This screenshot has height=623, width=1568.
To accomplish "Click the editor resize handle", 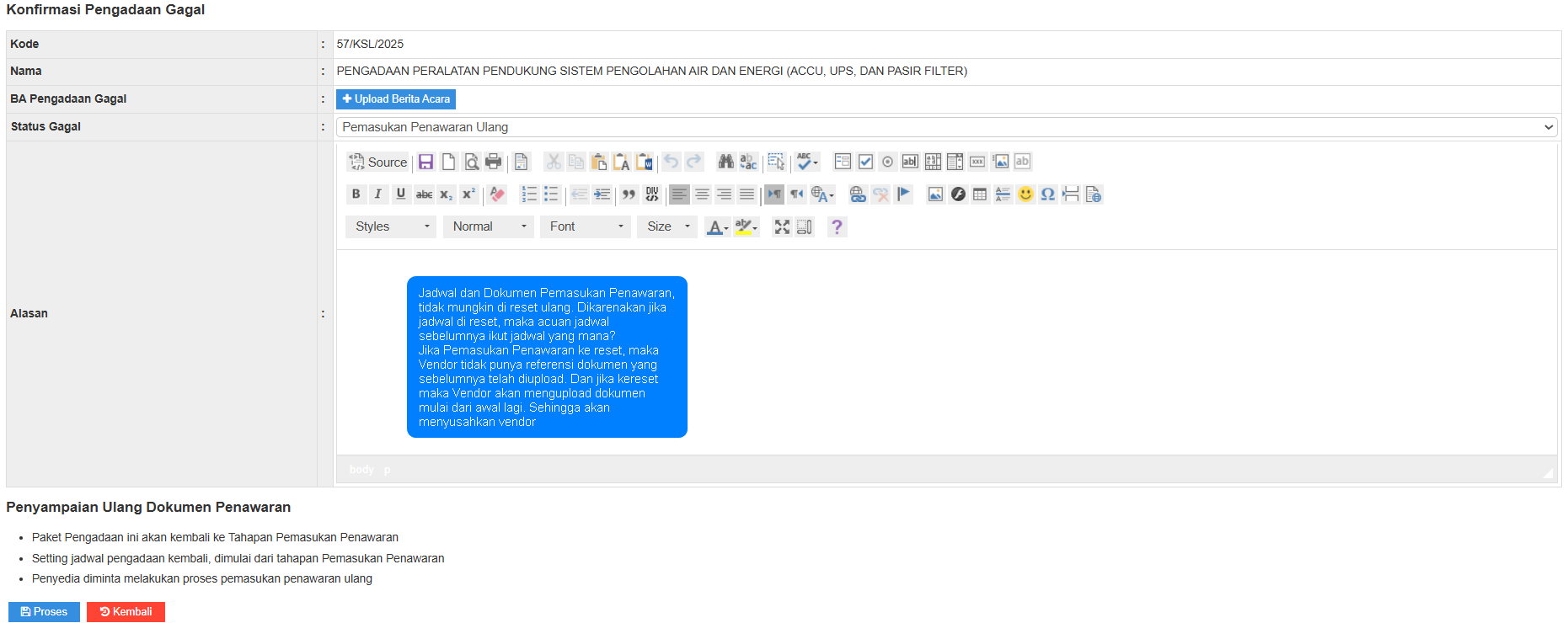I will 1548,473.
